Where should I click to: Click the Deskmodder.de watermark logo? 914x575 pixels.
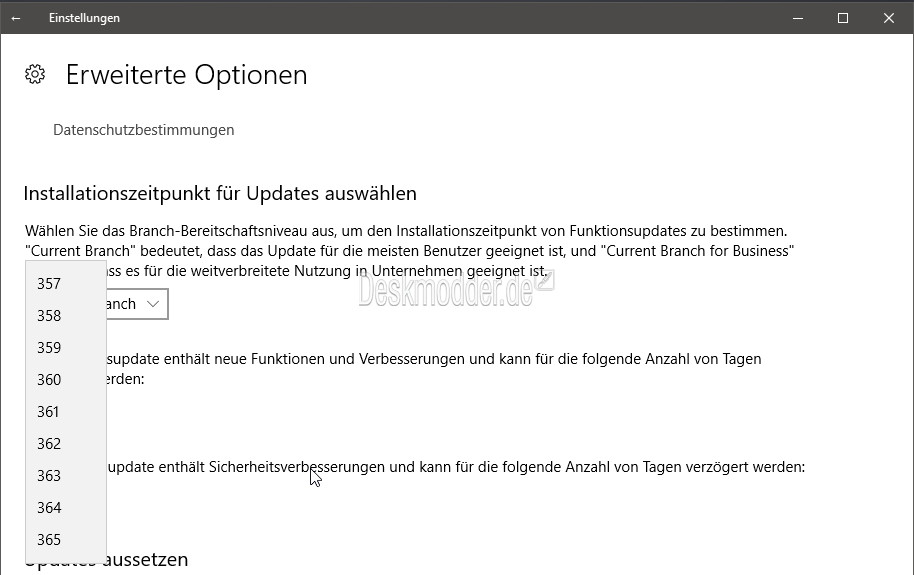pos(456,289)
